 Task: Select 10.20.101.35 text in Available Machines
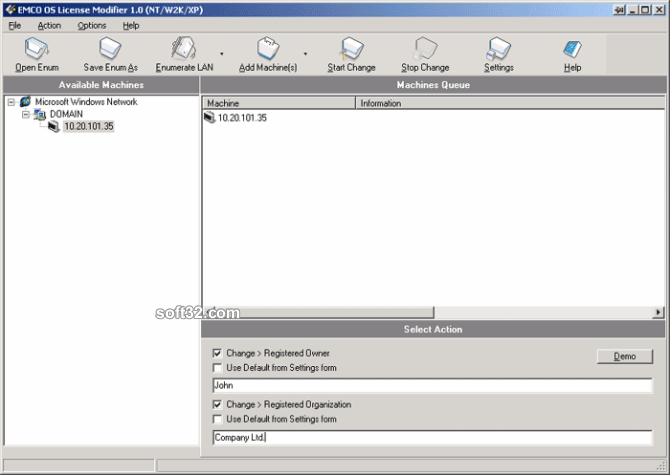[x=89, y=126]
